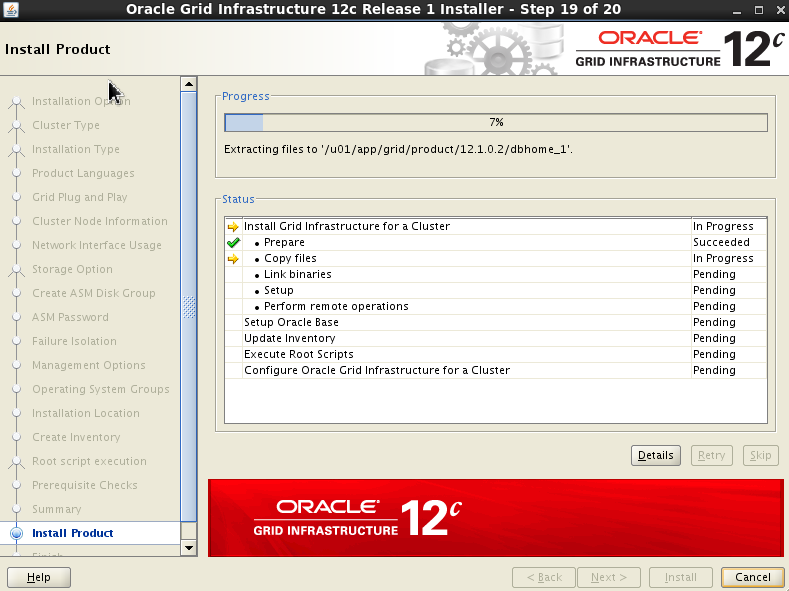Click the Back button
This screenshot has height=591, width=789.
pyautogui.click(x=544, y=577)
